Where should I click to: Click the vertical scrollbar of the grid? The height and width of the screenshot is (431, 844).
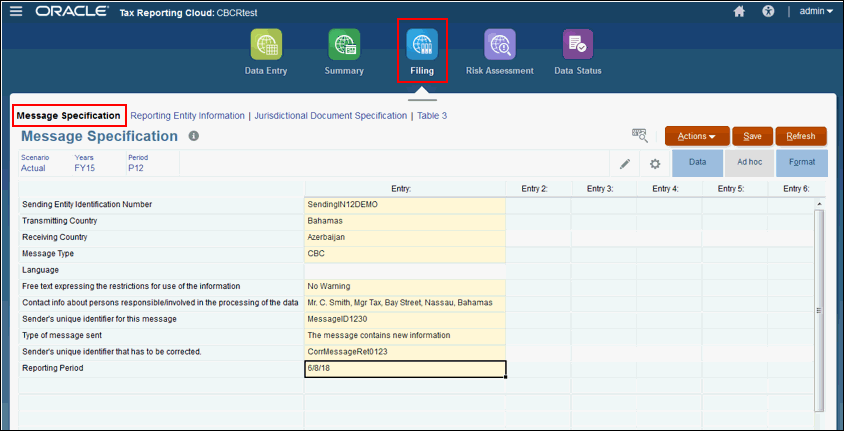(819, 311)
